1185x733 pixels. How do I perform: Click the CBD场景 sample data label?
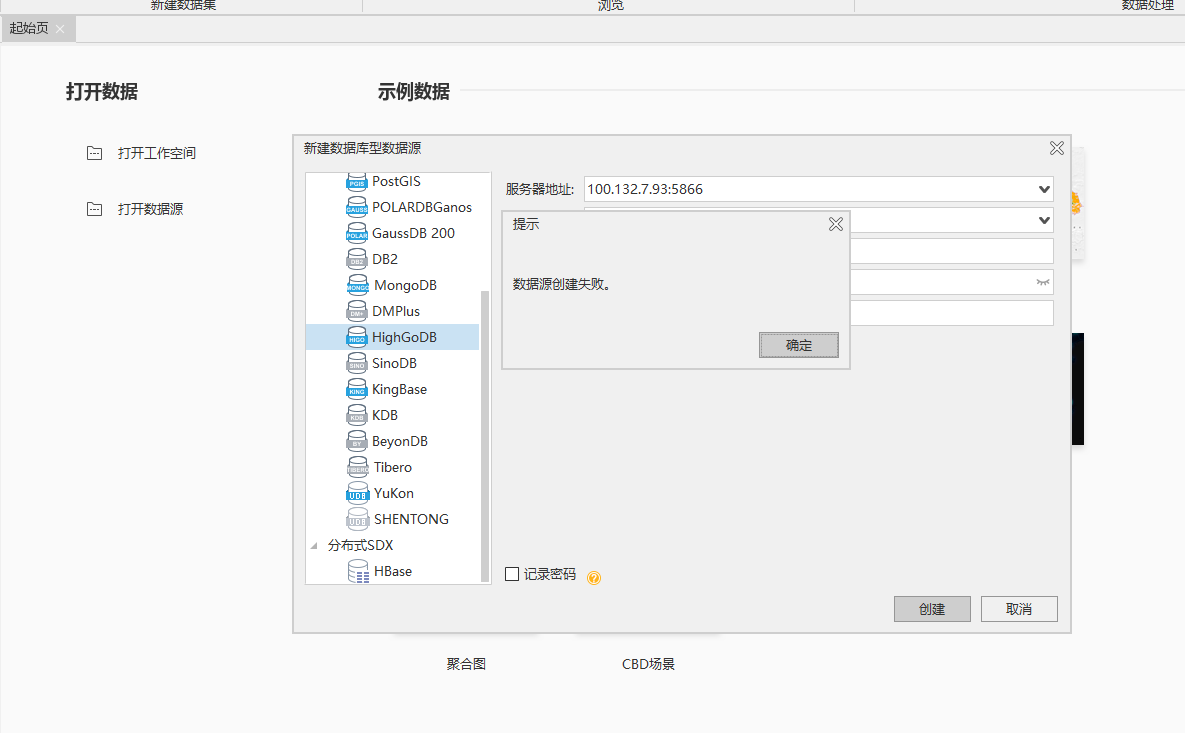tap(648, 664)
